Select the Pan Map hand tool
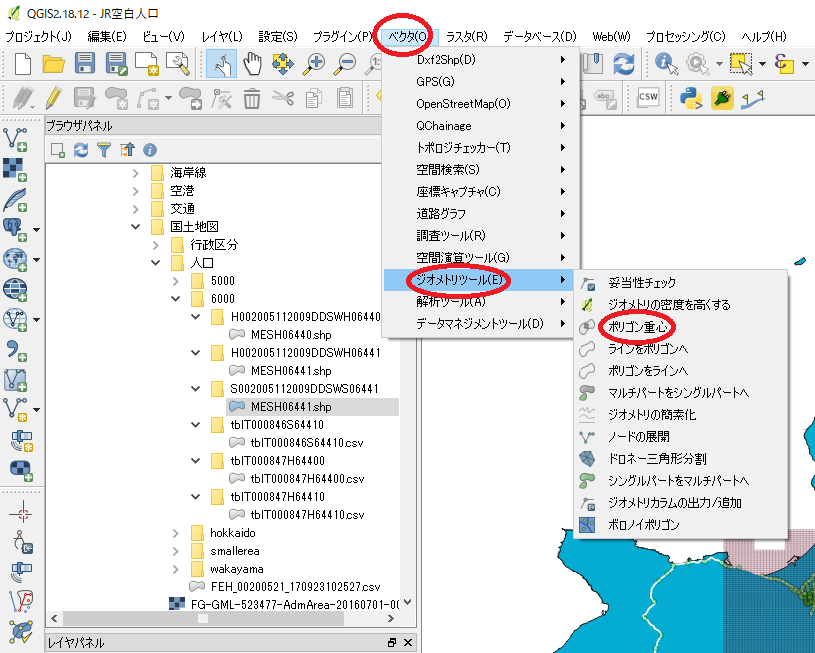This screenshot has height=653, width=815. [x=252, y=64]
